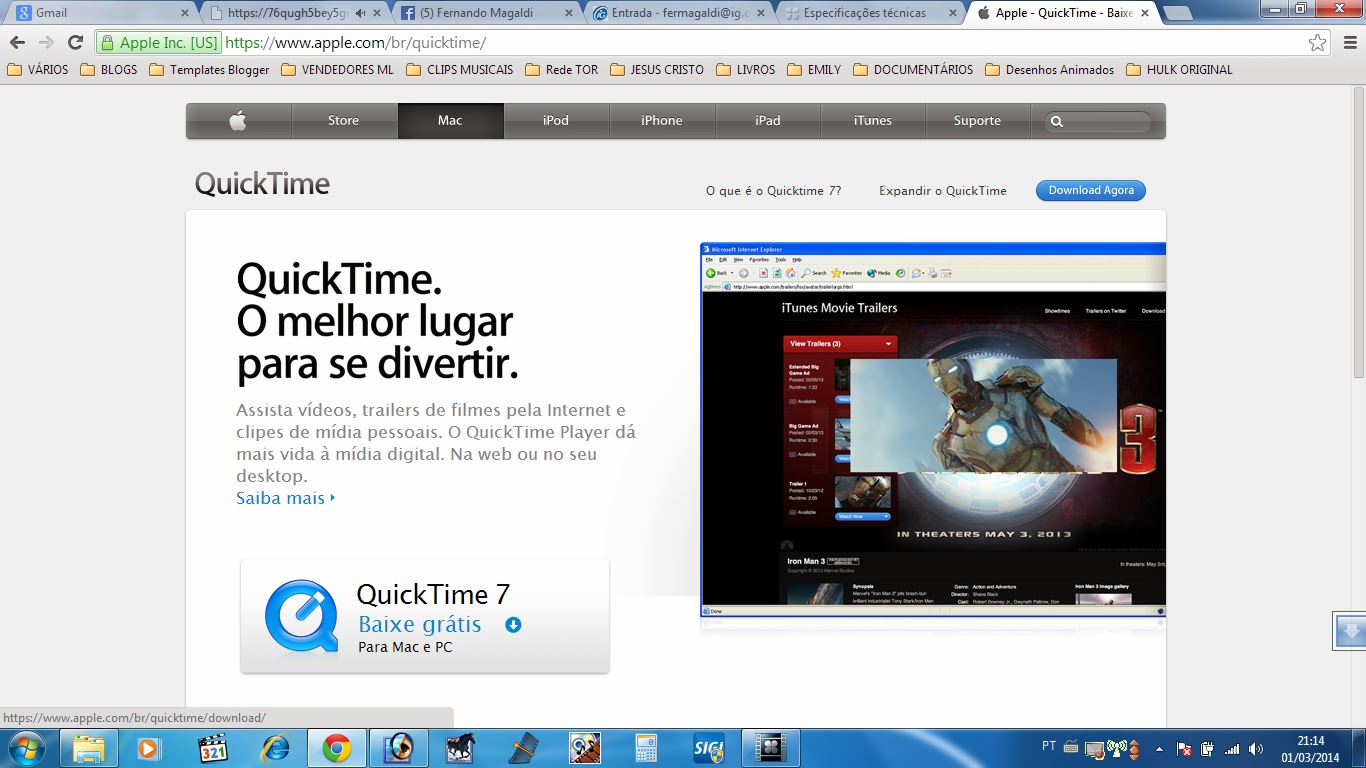
Task: Switch to the Entrada - fermagaldi@ig tab
Action: 679,13
